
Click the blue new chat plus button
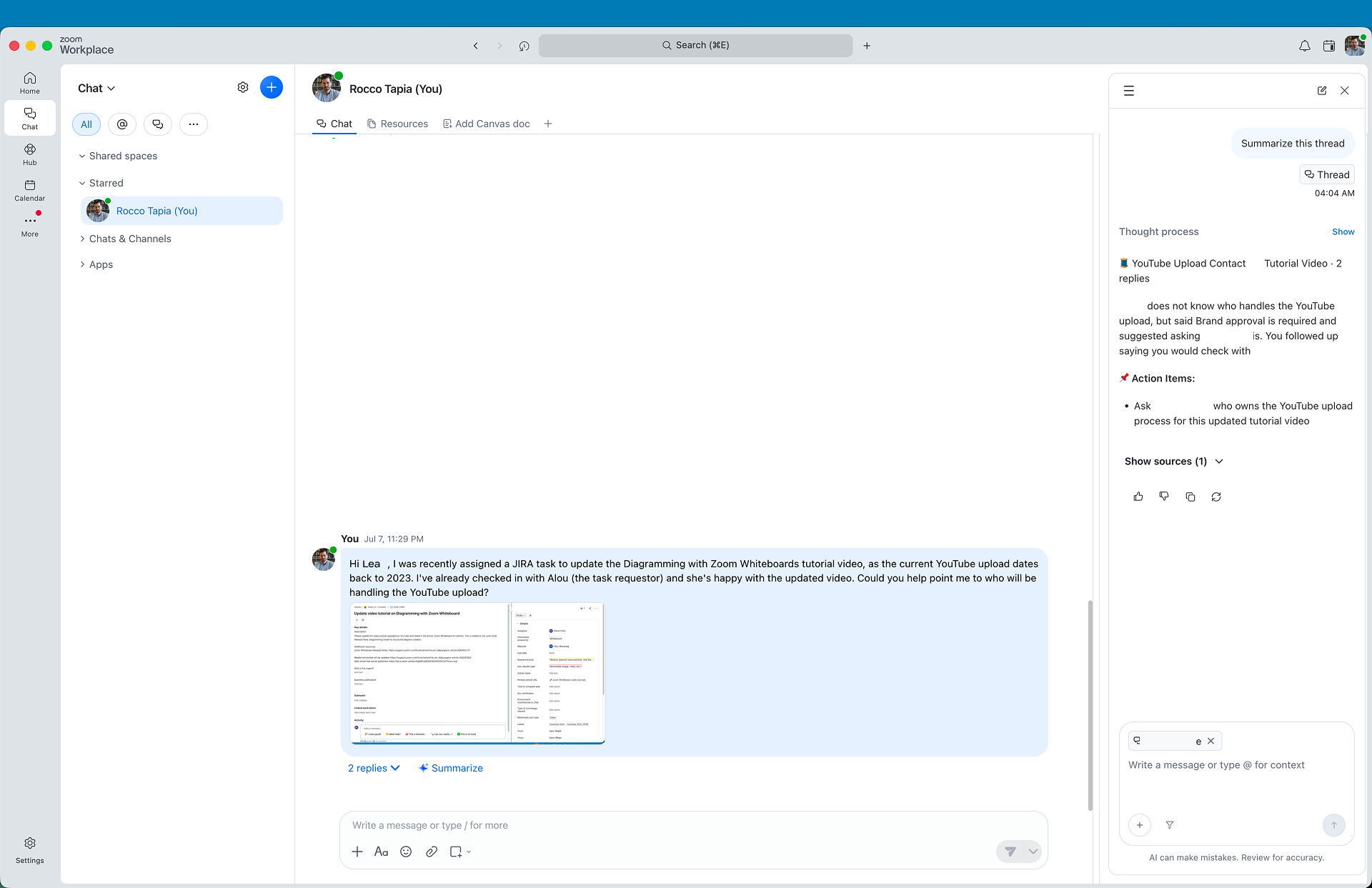[x=272, y=87]
